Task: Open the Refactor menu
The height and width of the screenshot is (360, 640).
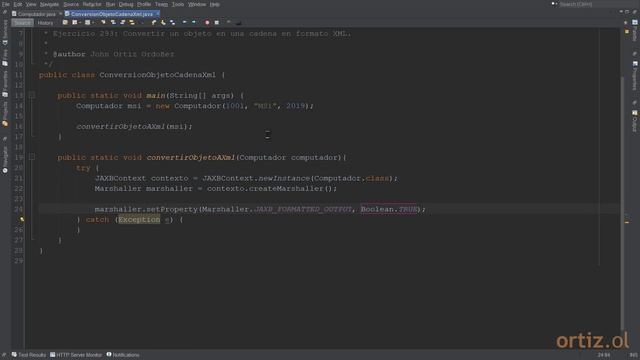Action: 92,4
